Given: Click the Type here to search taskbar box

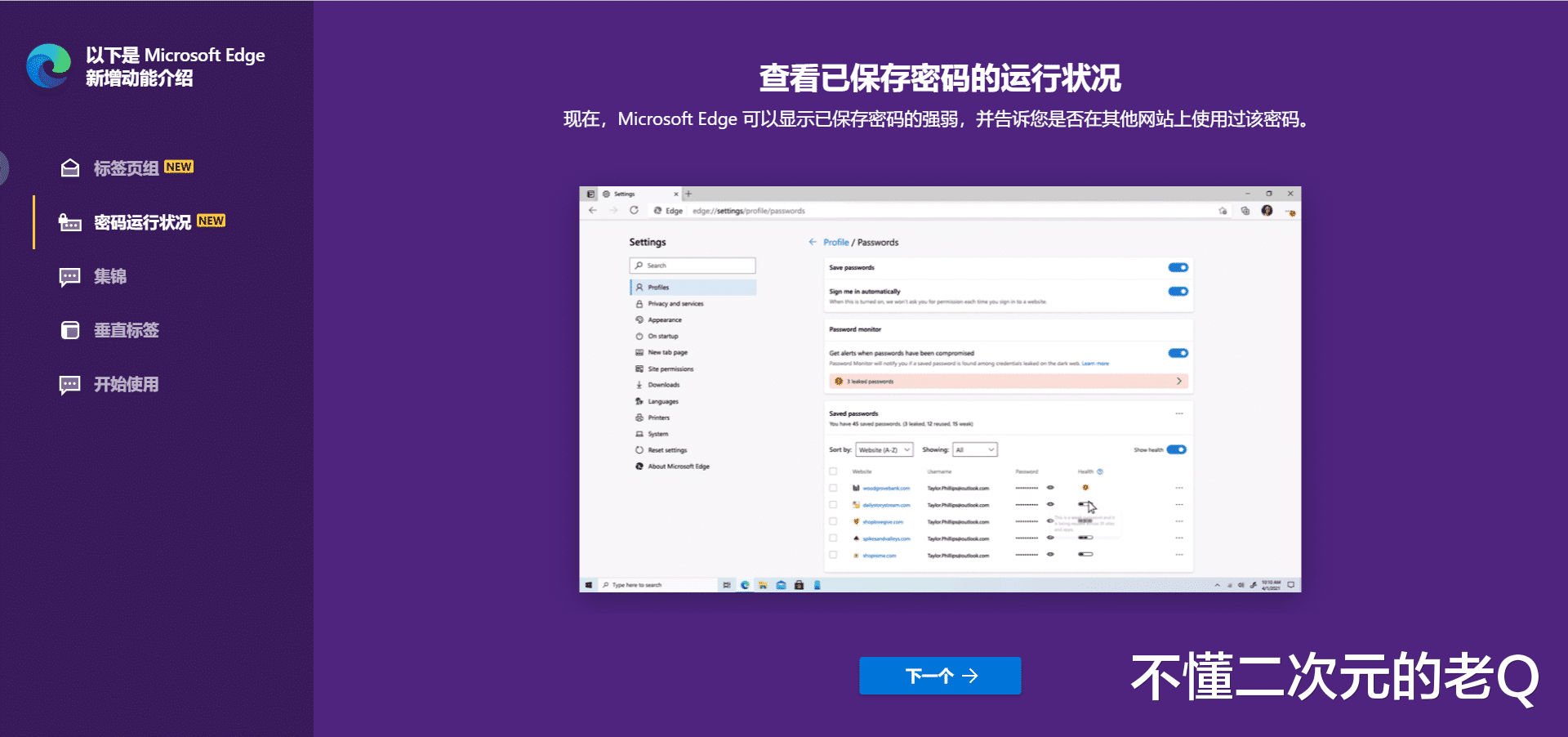Looking at the screenshot, I should [657, 585].
